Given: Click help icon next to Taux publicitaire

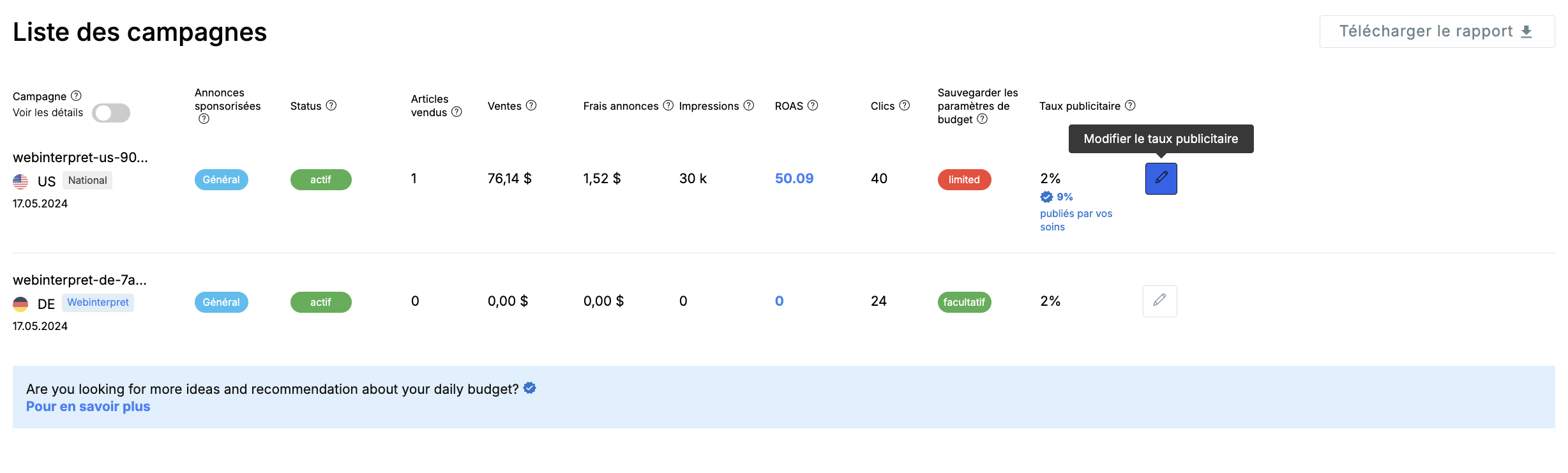Looking at the screenshot, I should pos(1130,105).
